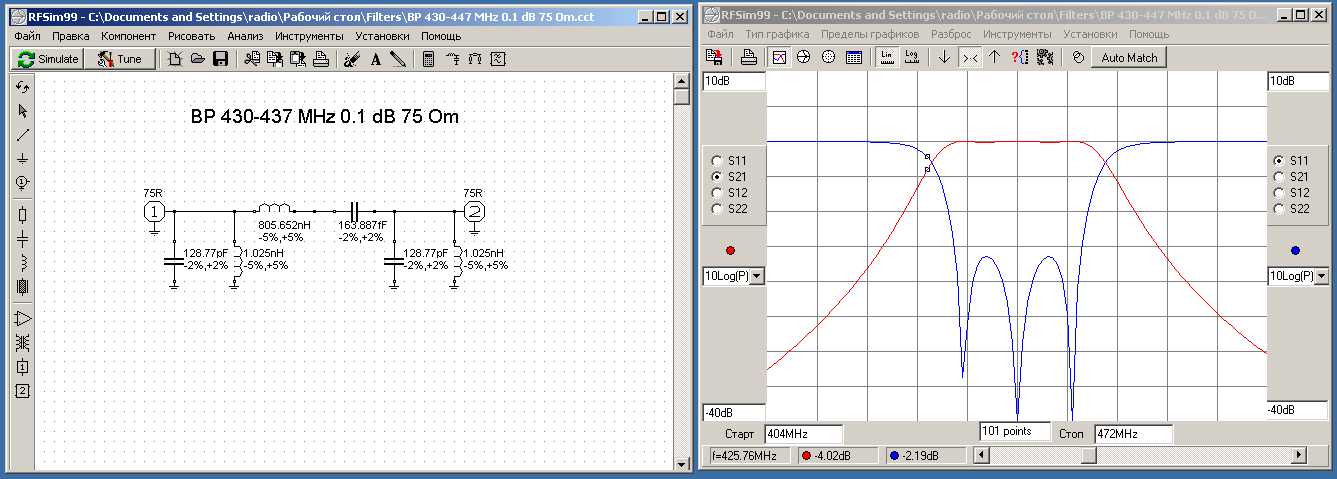The image size is (1337, 479).
Task: Select S11 radio for red trace
Action: 716,160
